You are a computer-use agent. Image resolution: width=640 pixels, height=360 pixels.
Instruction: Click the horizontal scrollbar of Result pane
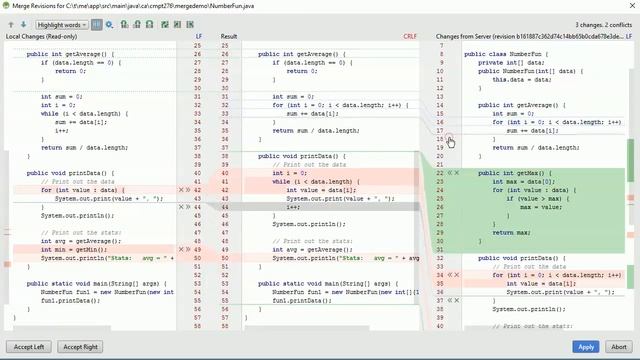tap(307, 328)
